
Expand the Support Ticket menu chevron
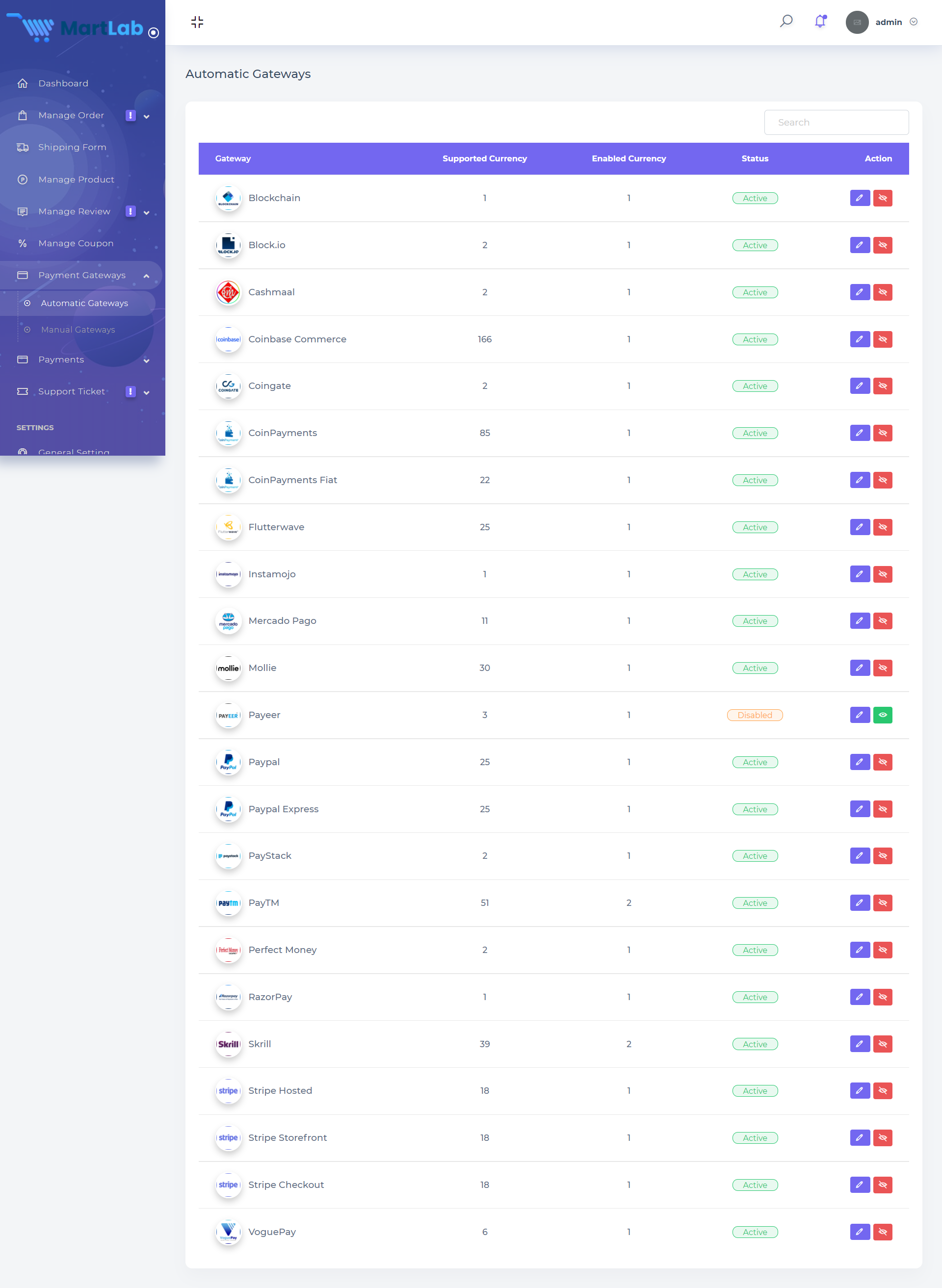click(x=147, y=393)
